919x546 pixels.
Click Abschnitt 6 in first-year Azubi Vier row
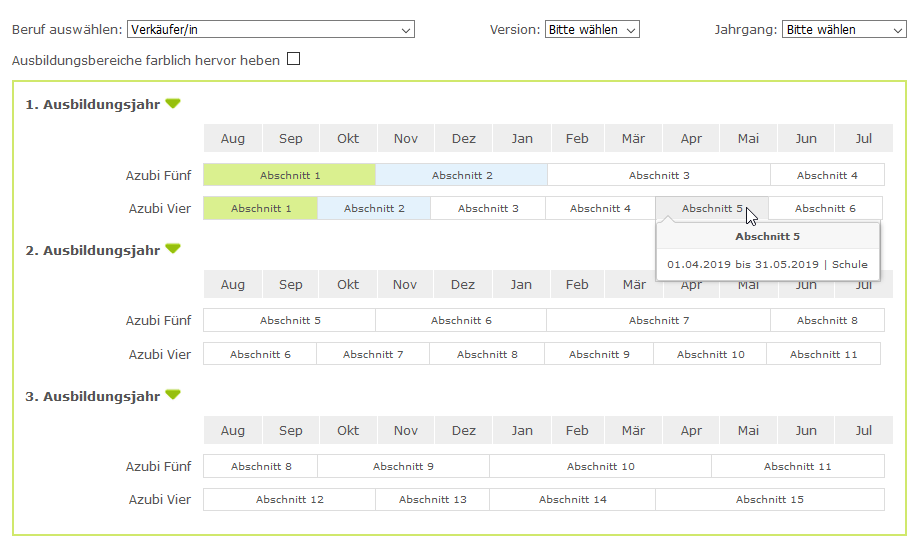click(x=825, y=208)
